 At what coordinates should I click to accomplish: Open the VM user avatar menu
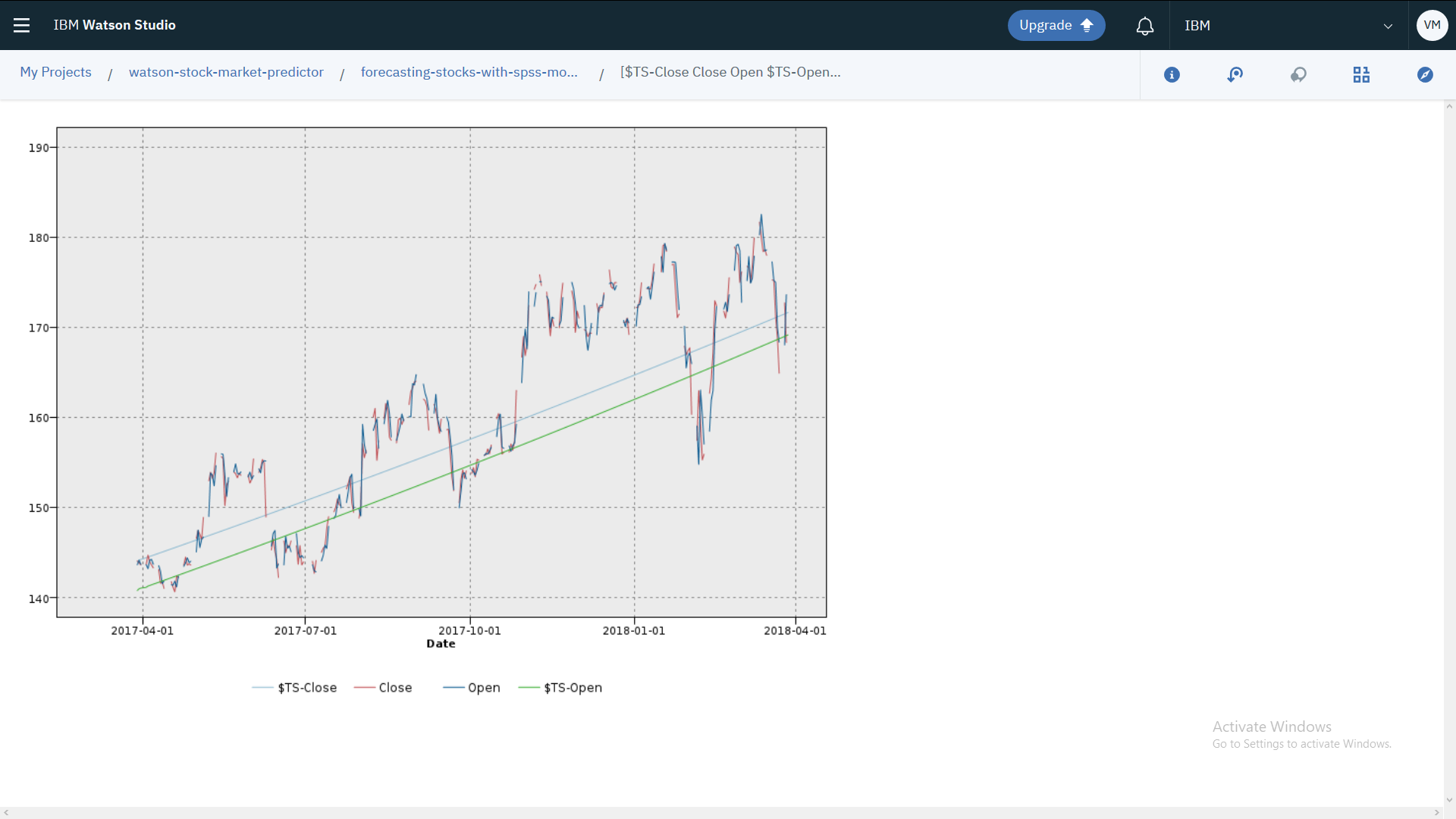(1432, 25)
